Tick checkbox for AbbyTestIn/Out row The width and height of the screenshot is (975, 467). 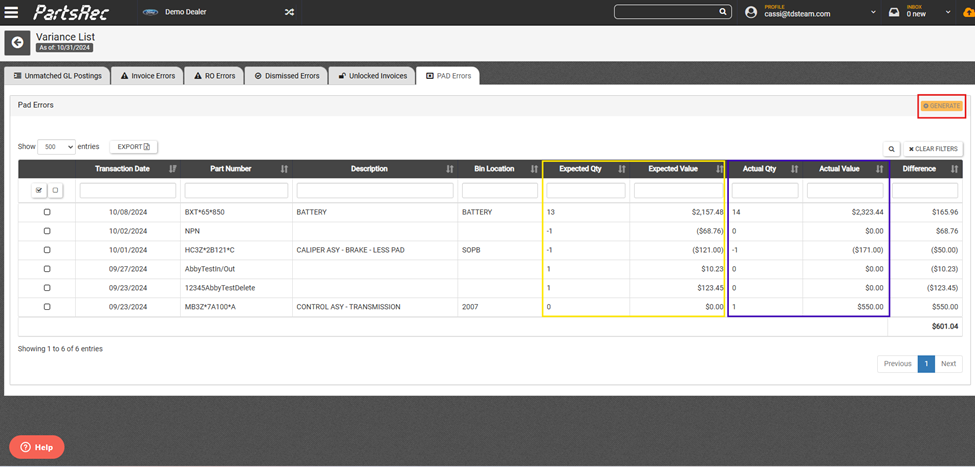click(47, 269)
